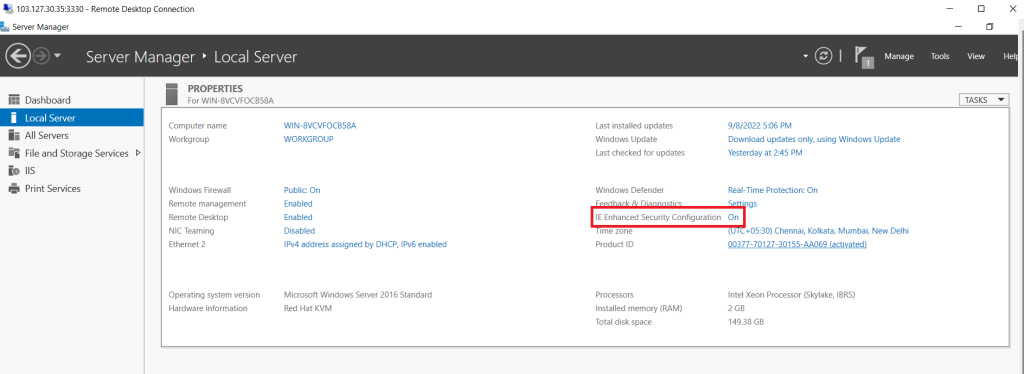Select the All Servers sidebar icon
Viewport: 1024px width, 374px height.
13,135
